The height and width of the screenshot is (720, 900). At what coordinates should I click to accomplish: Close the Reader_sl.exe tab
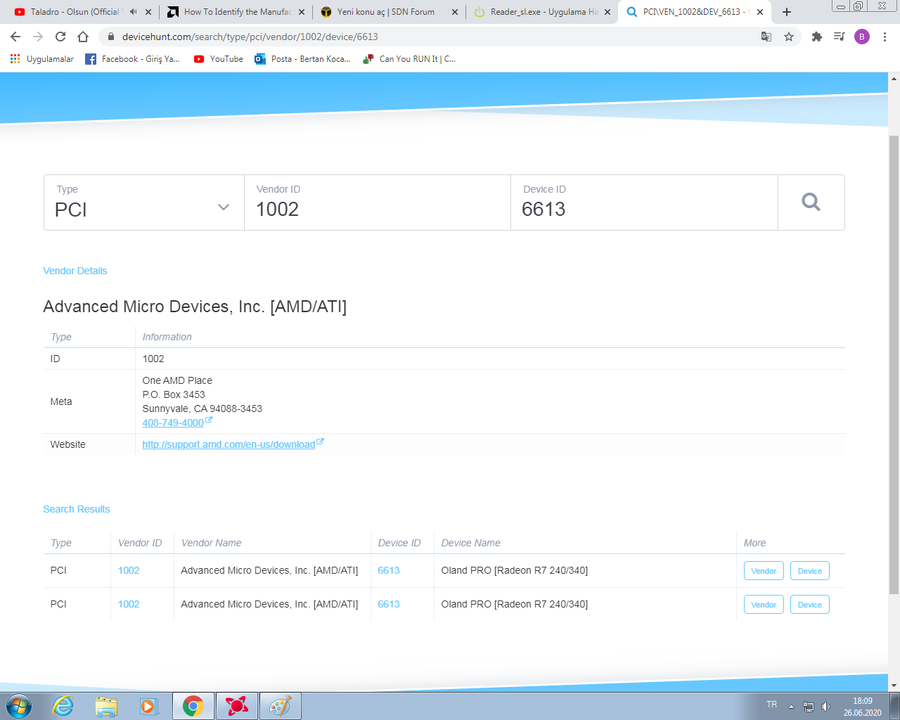pyautogui.click(x=607, y=11)
